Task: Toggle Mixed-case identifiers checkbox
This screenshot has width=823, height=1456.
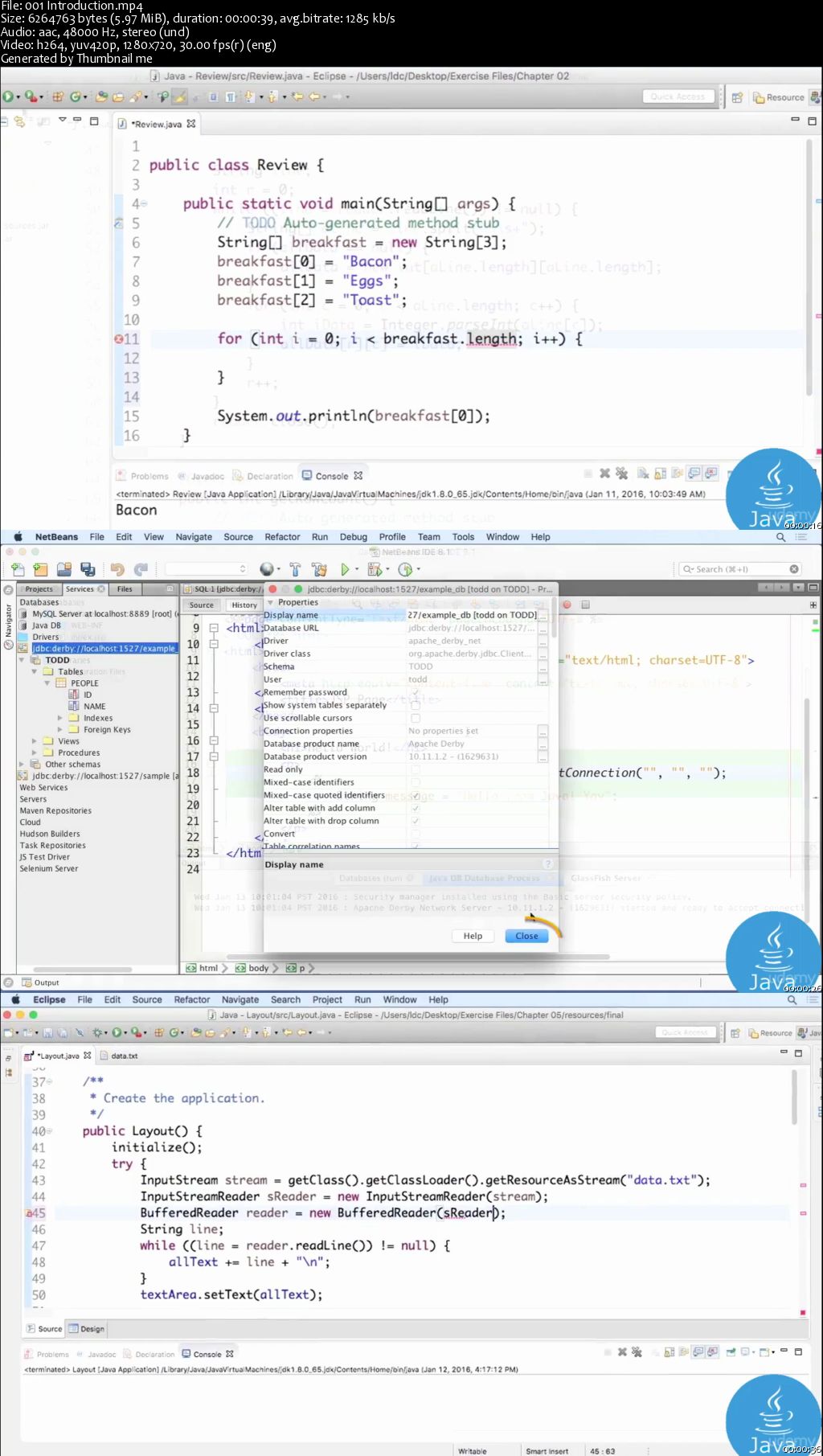Action: click(416, 782)
